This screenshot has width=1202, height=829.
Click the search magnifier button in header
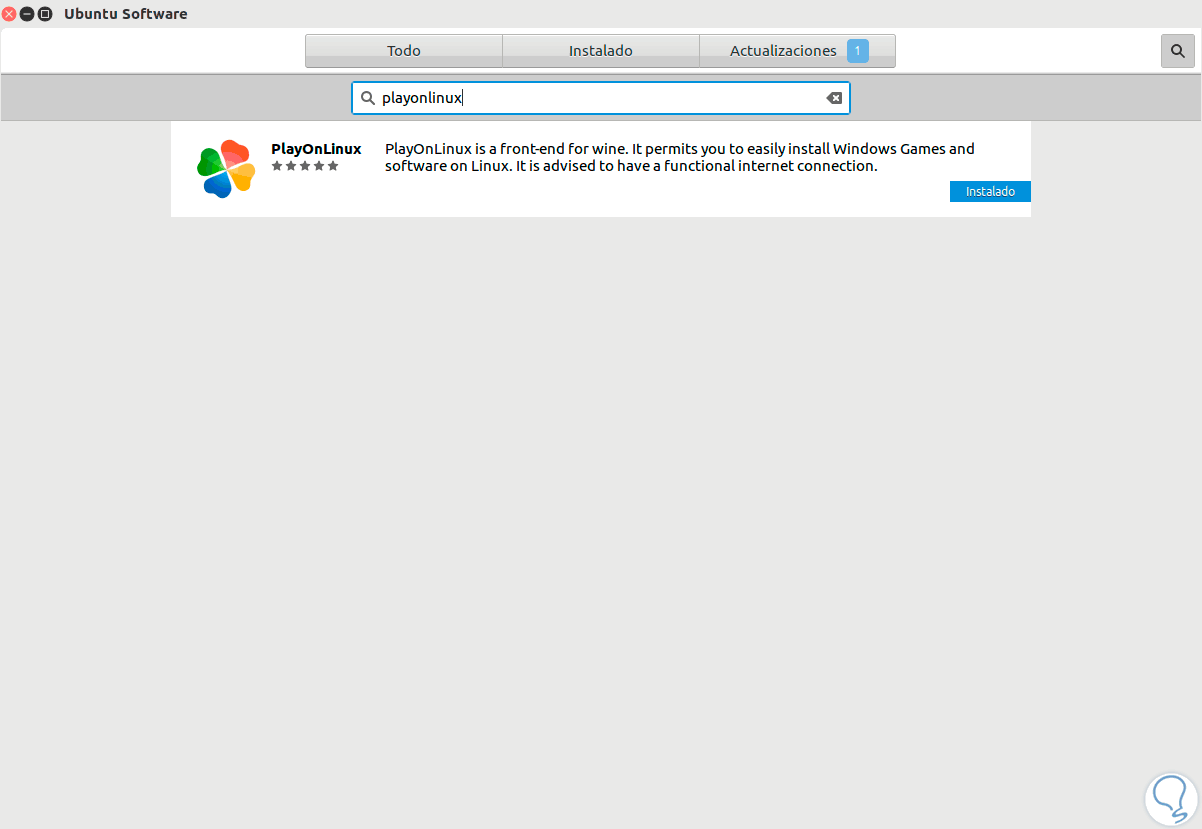(x=1177, y=51)
